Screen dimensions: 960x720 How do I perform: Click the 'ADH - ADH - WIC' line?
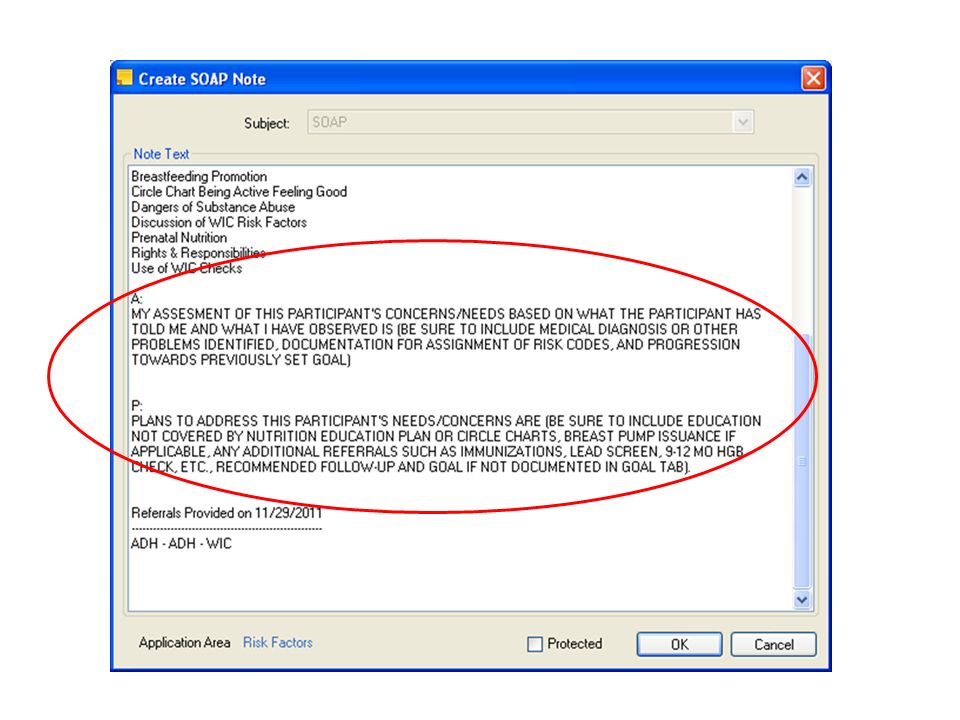[x=181, y=544]
